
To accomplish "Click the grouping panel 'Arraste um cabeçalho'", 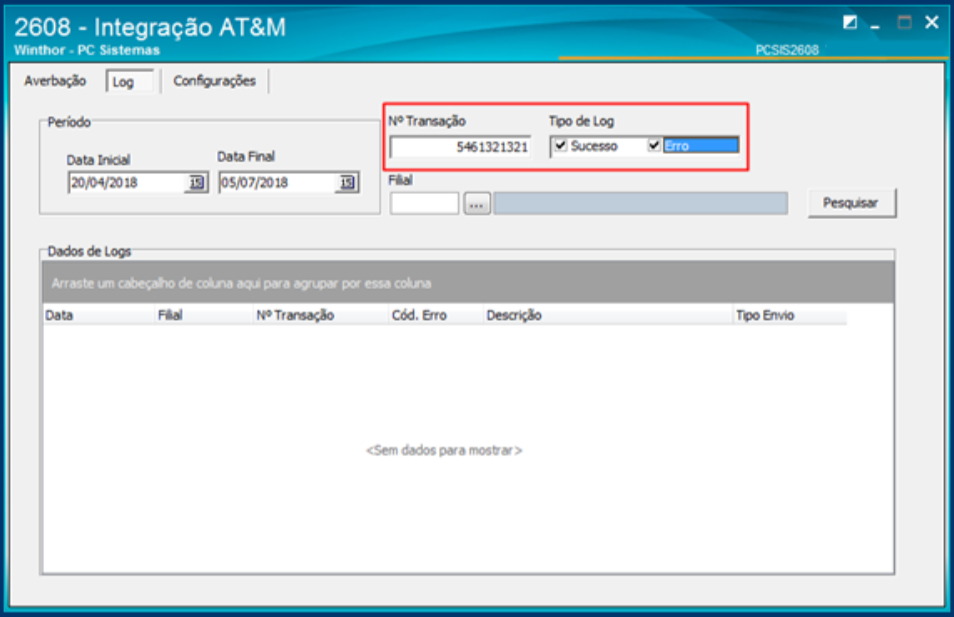I will pyautogui.click(x=468, y=283).
